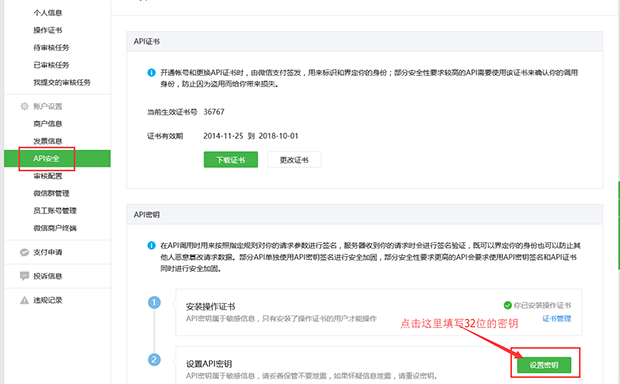Open 发票信息 page
This screenshot has height=384, width=620.
[x=48, y=141]
